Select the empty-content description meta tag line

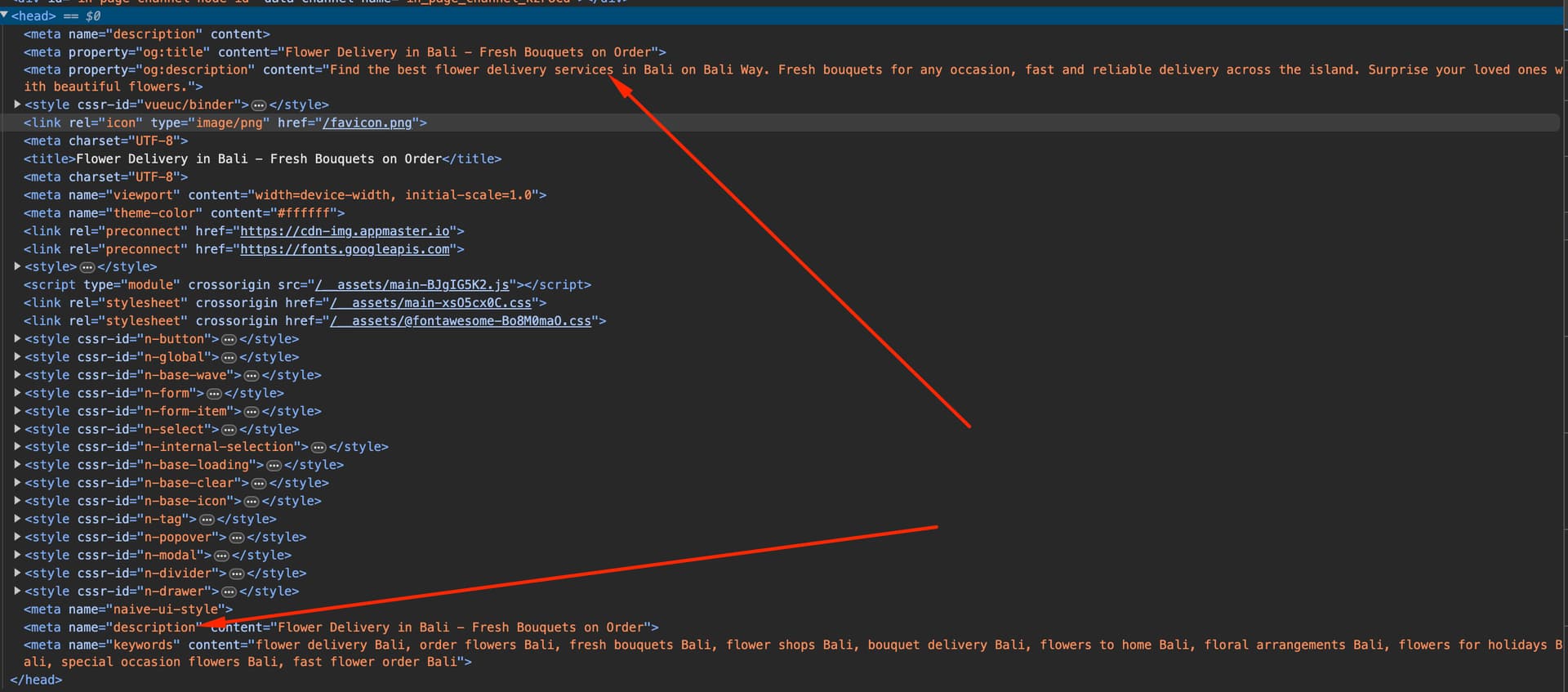146,33
